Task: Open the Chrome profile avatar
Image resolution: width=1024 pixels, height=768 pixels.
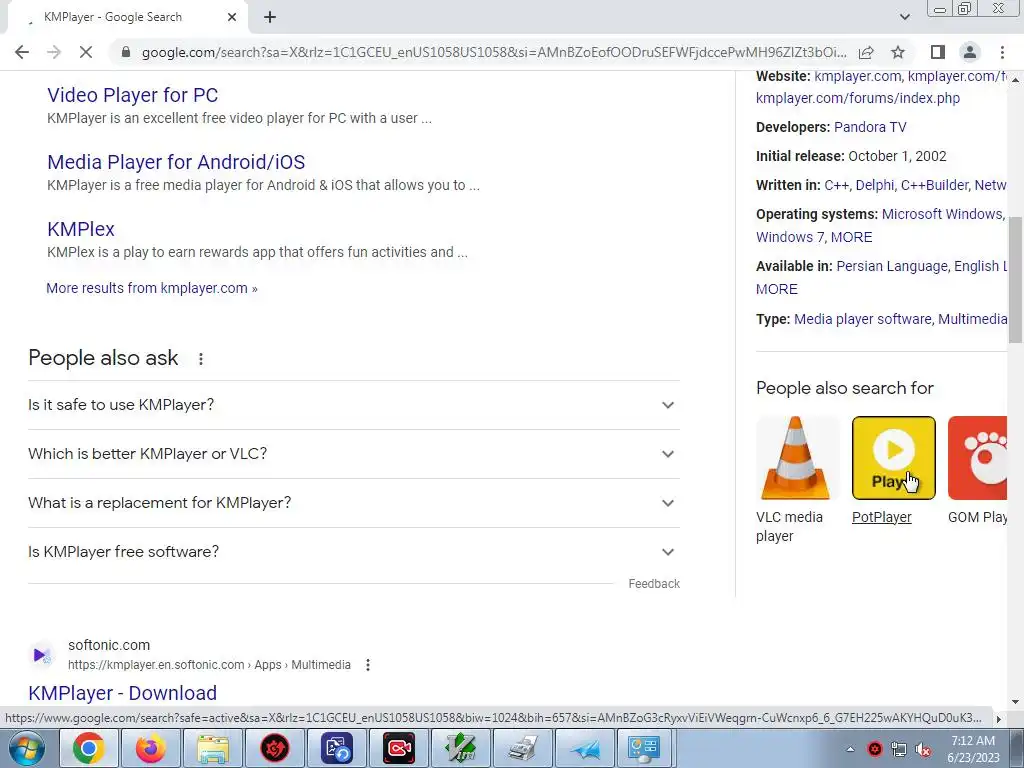Action: 970,52
